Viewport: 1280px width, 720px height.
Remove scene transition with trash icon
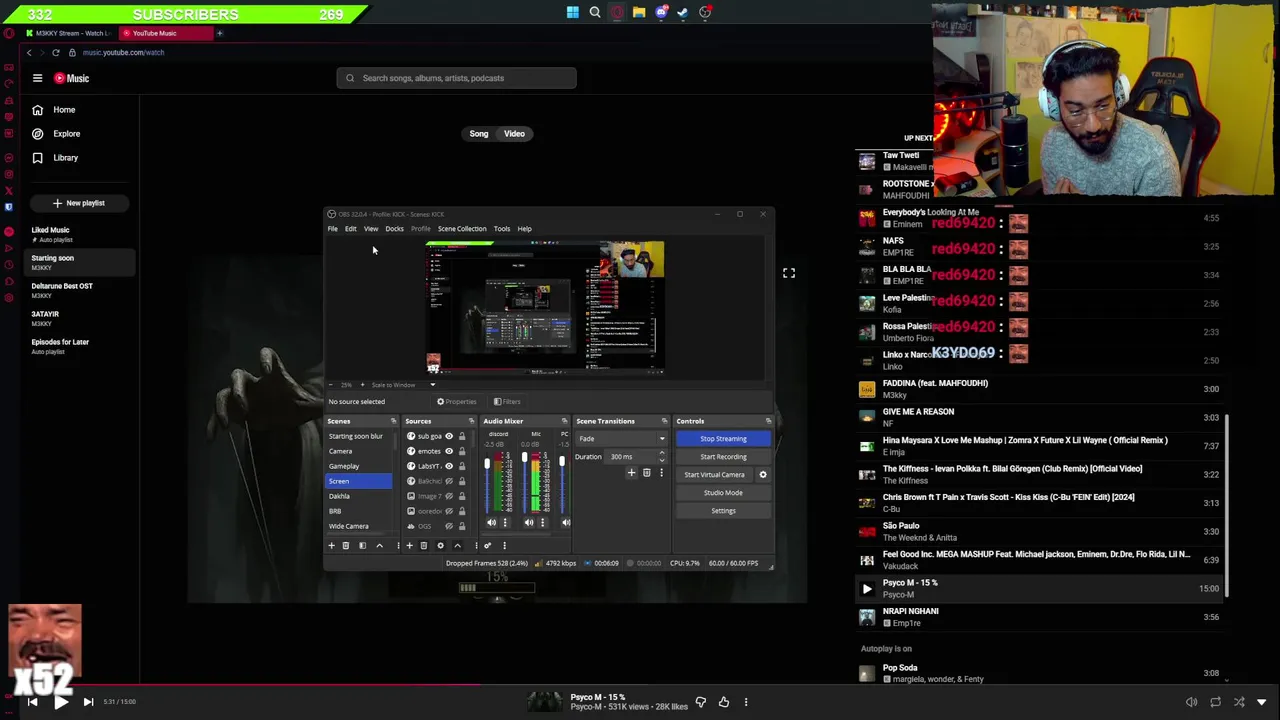pos(646,472)
